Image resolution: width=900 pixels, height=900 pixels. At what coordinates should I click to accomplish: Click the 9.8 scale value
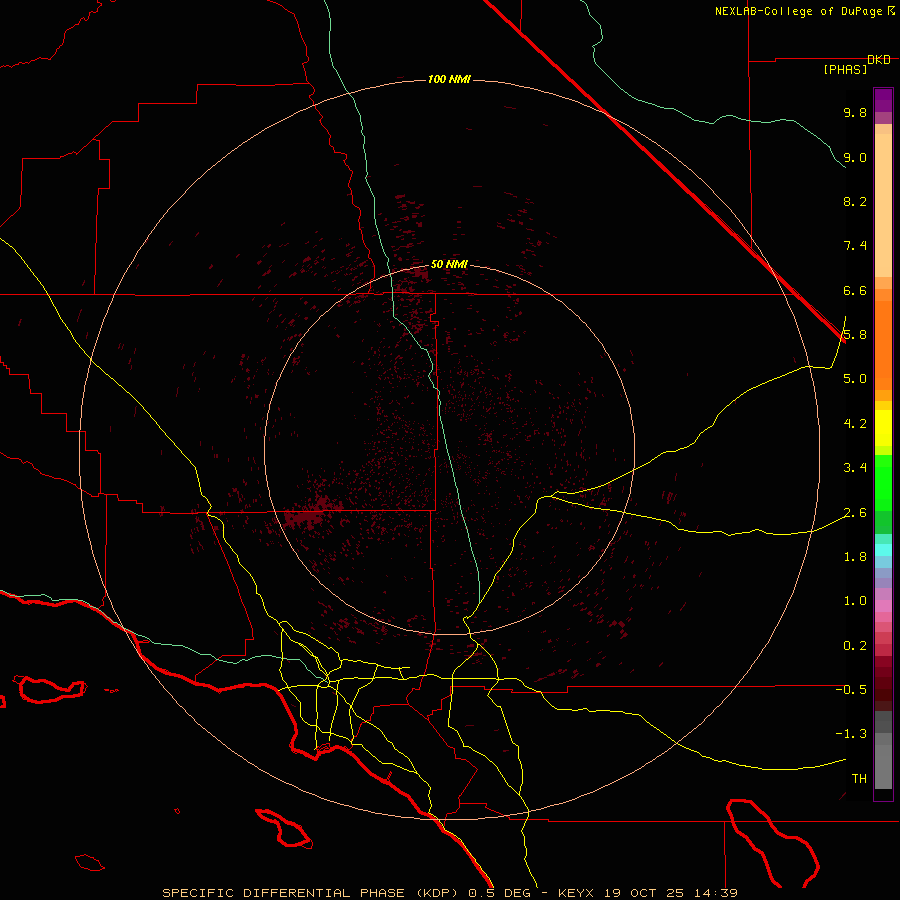tap(855, 112)
